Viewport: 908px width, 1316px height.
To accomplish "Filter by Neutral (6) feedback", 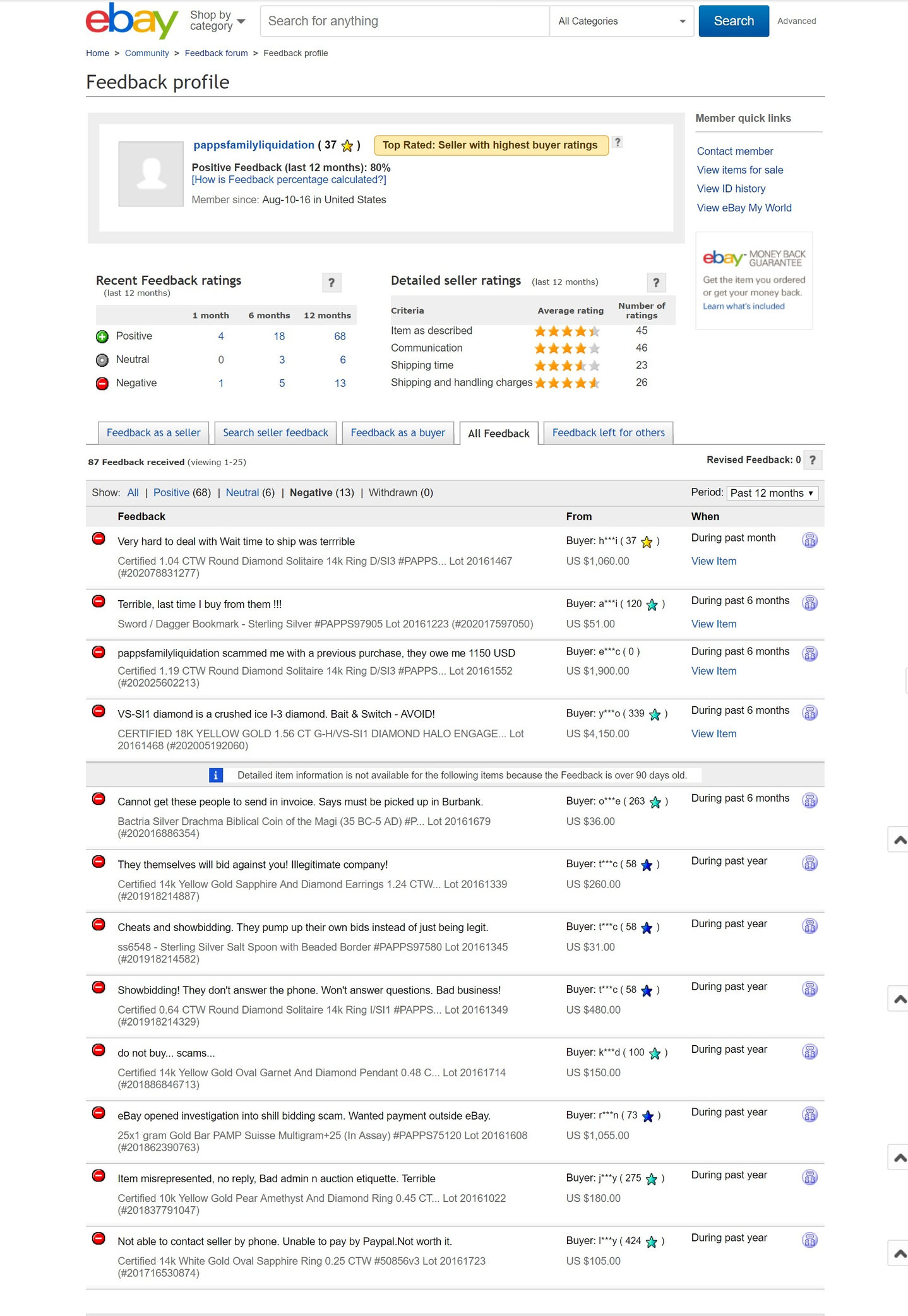I will 250,492.
